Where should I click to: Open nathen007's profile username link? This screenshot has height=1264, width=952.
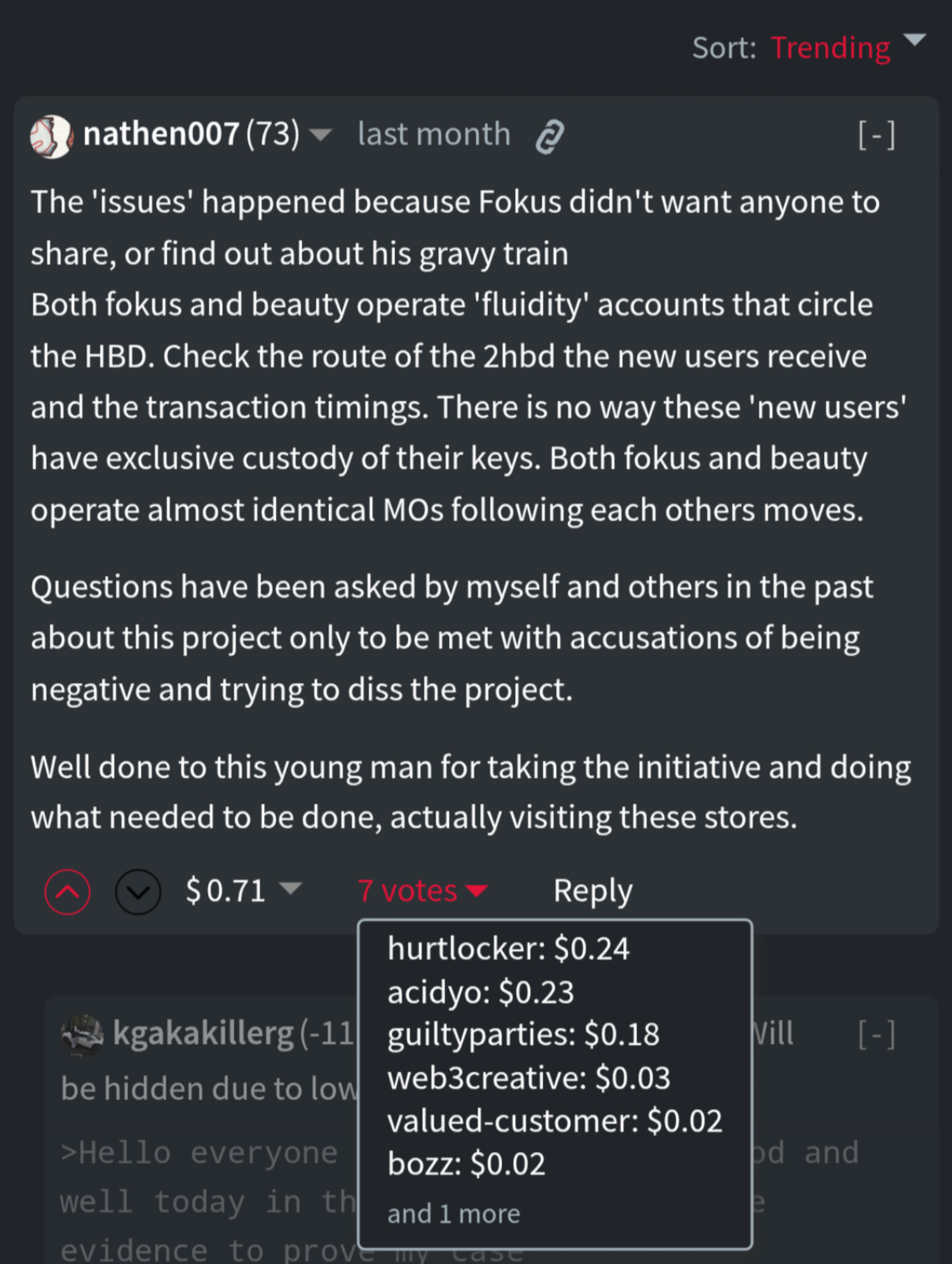click(x=161, y=134)
